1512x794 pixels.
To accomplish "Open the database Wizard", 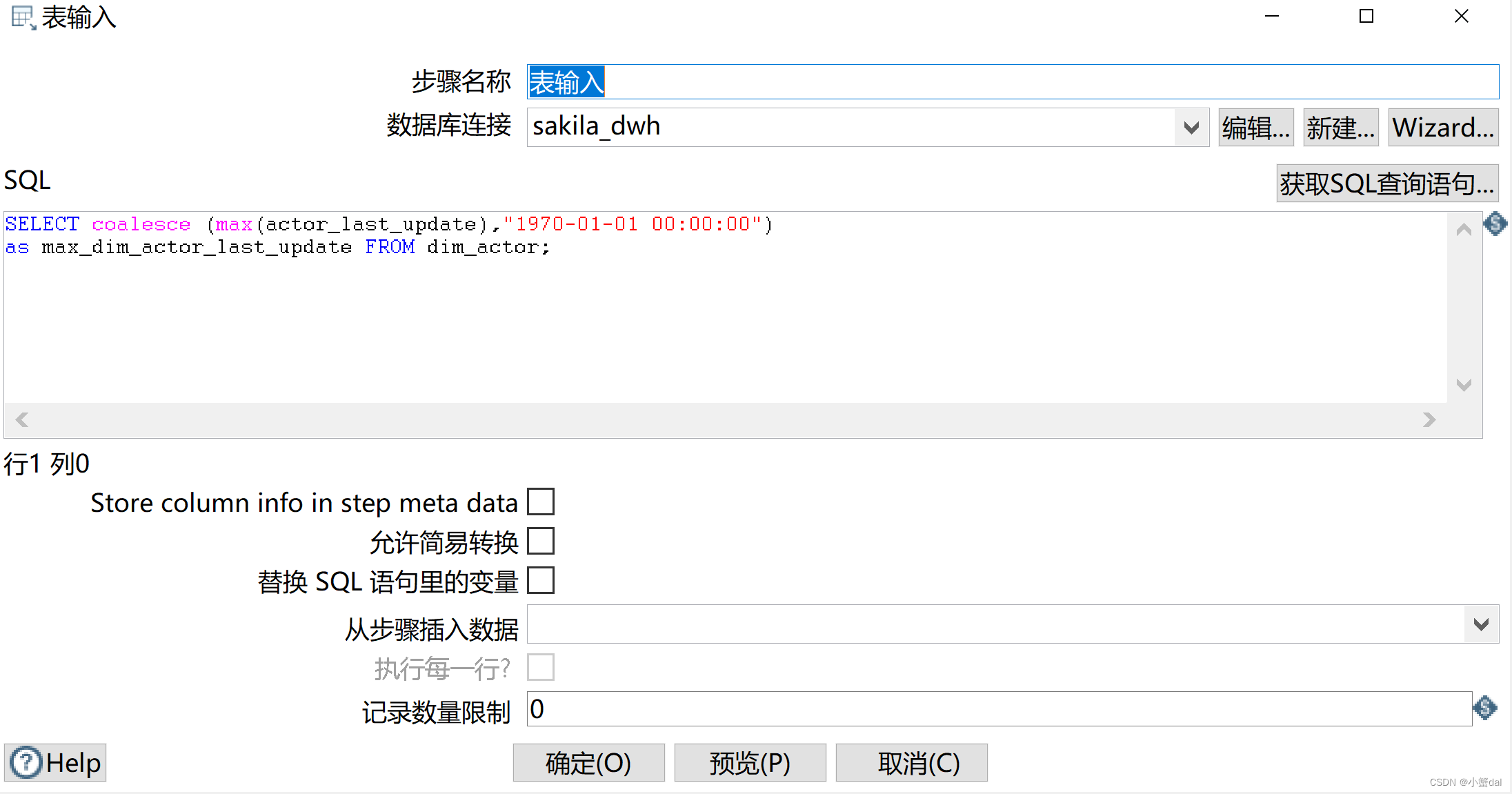I will tap(1443, 127).
